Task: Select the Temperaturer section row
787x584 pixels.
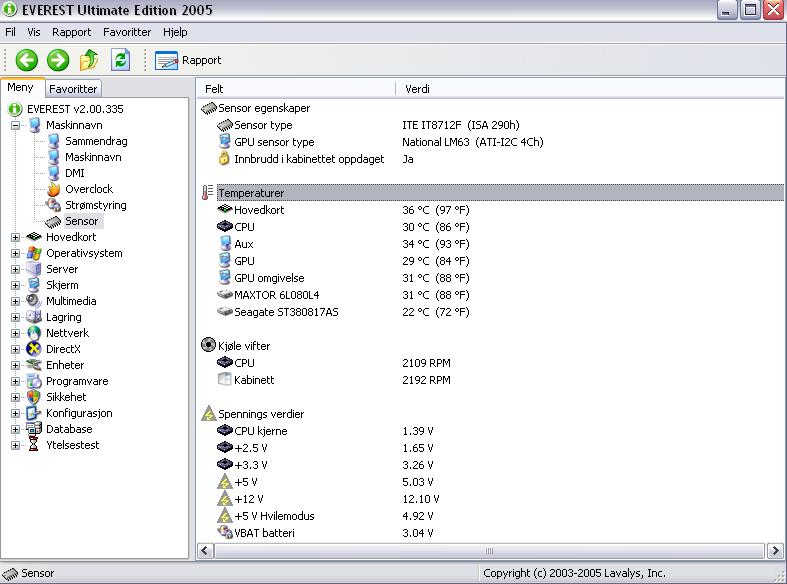Action: 492,193
